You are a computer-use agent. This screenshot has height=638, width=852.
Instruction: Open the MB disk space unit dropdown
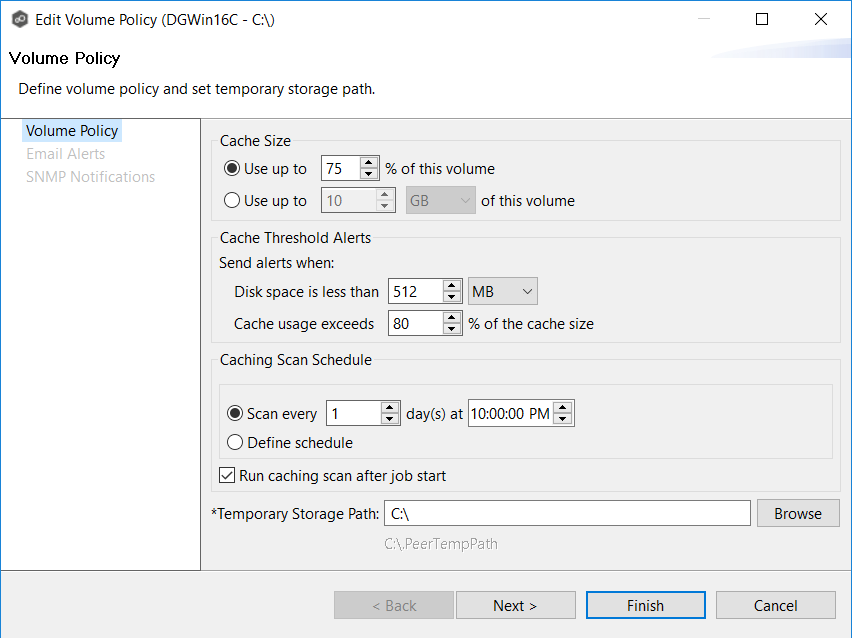(x=503, y=292)
